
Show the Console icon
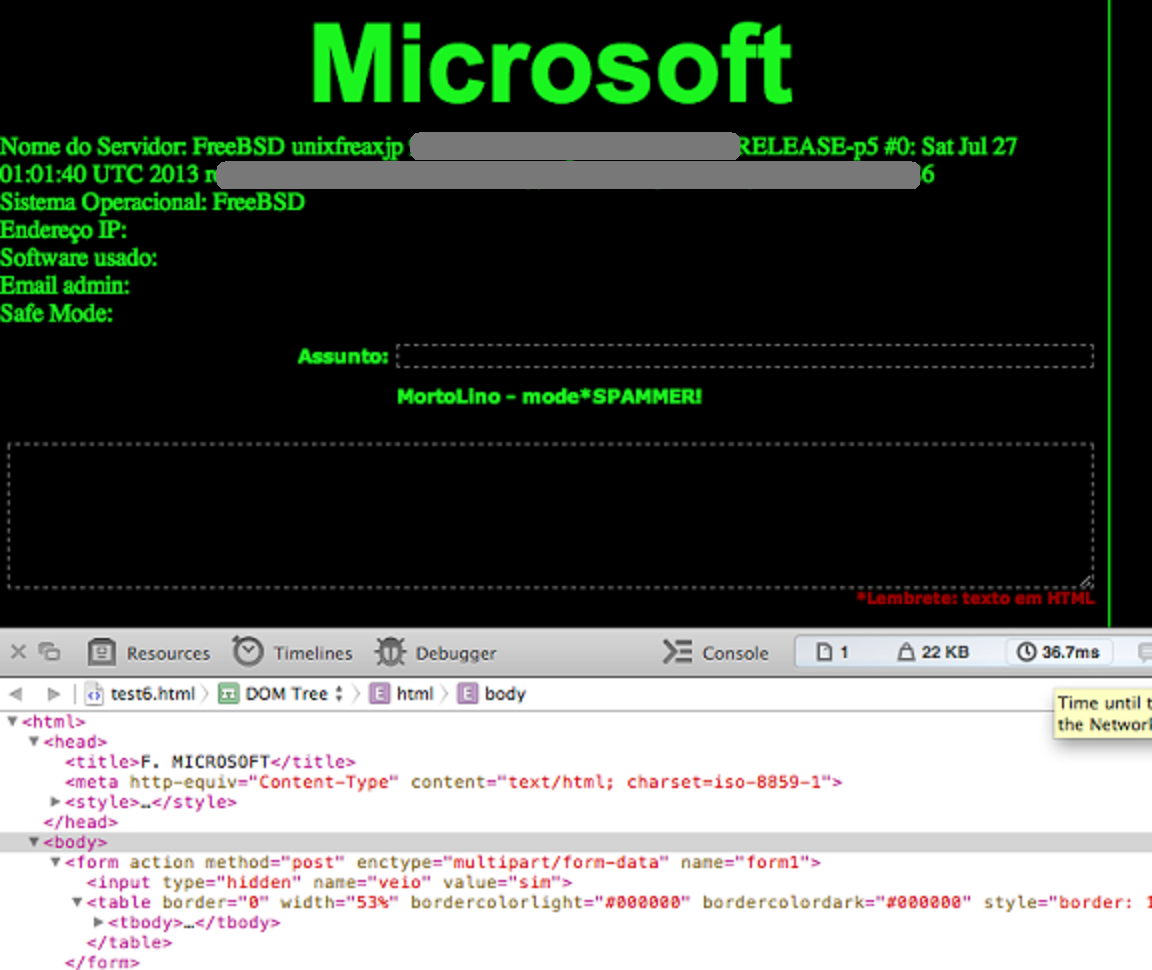point(677,652)
